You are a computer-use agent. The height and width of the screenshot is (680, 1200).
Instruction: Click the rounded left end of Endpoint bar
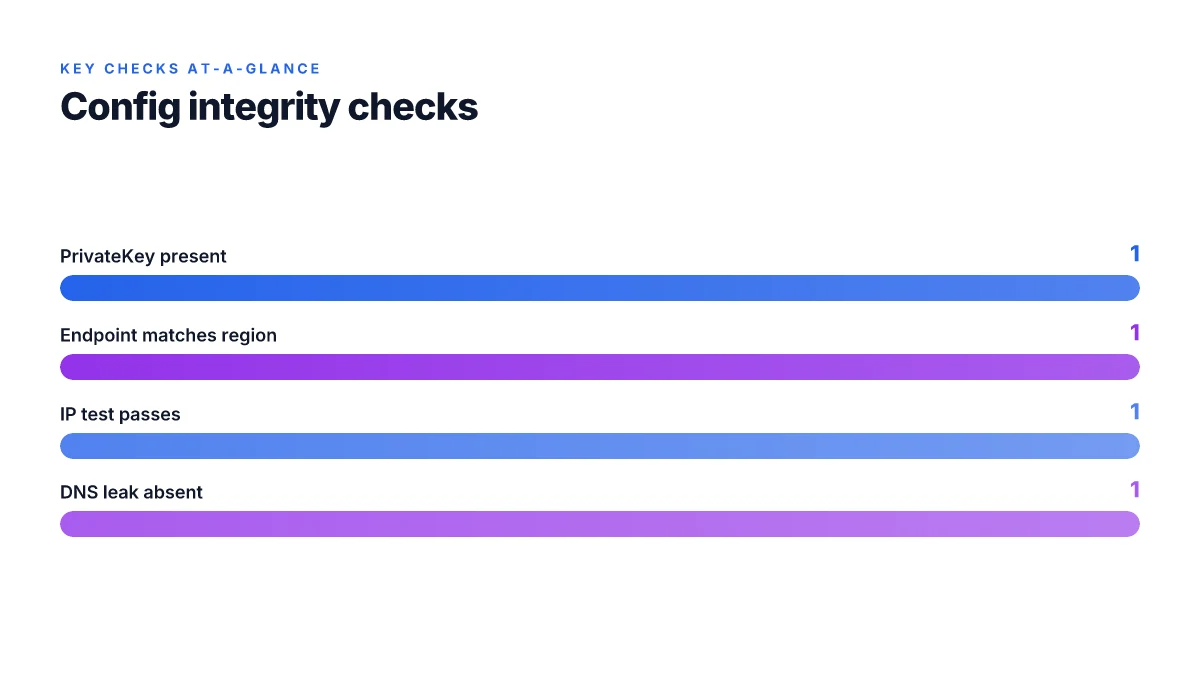(70, 367)
